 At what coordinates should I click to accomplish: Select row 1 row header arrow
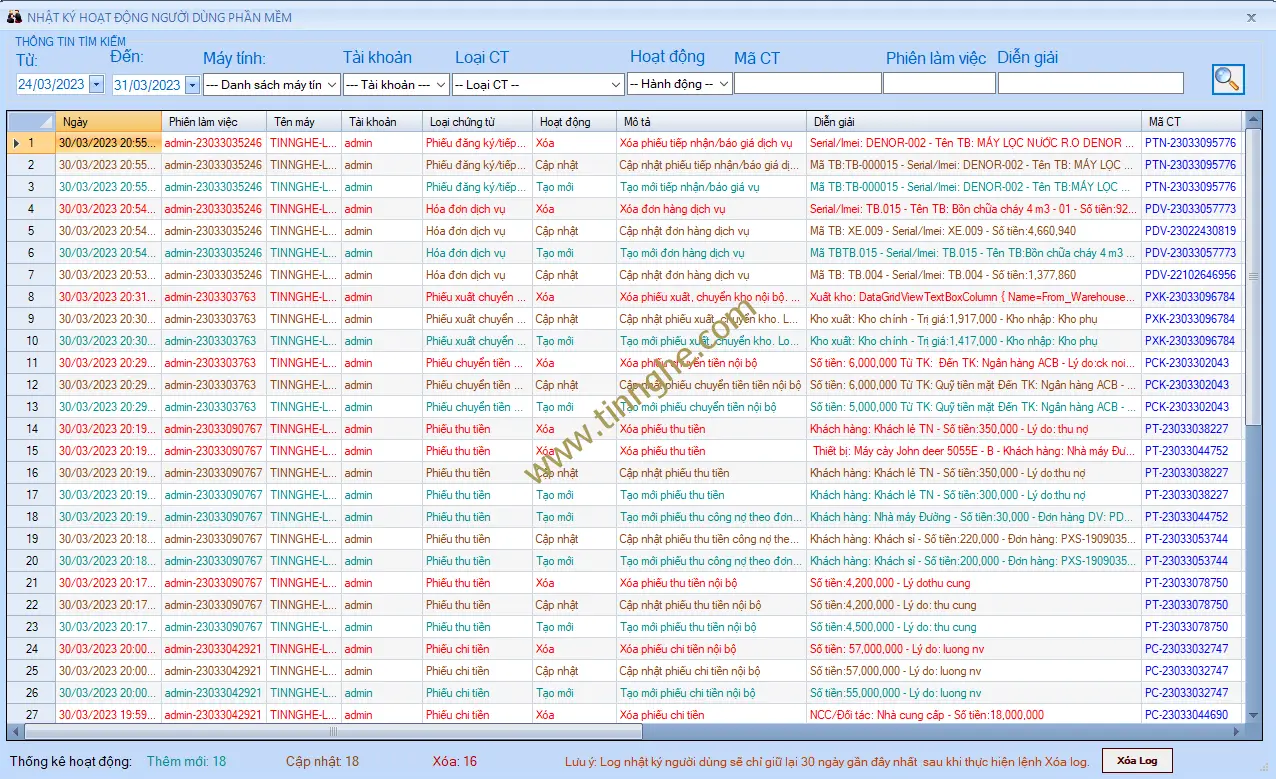pyautogui.click(x=32, y=143)
